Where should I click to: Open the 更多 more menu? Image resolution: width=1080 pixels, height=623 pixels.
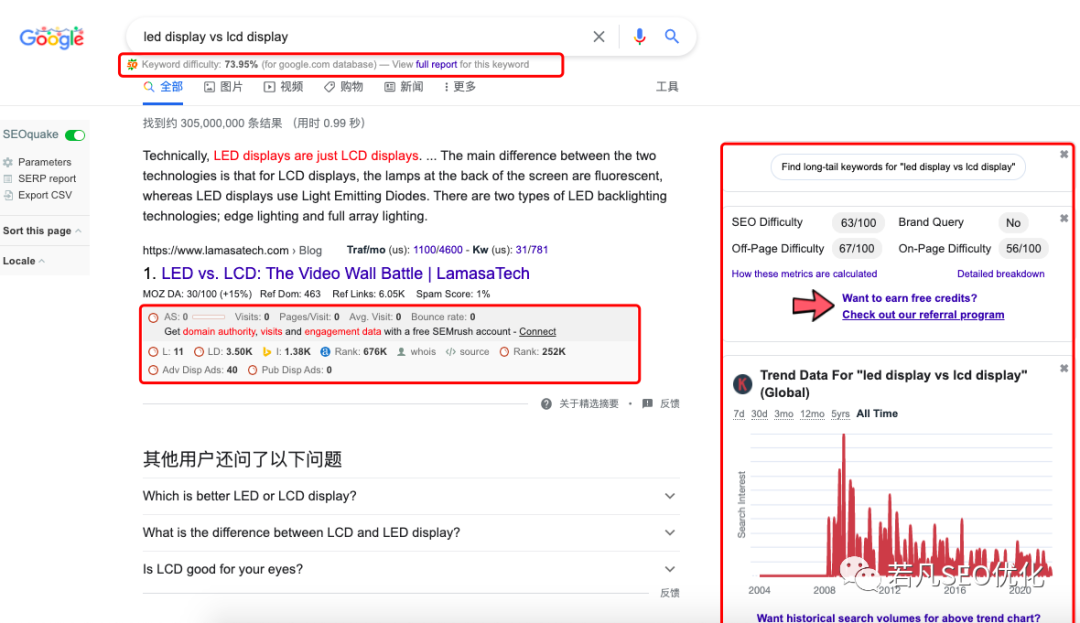459,87
